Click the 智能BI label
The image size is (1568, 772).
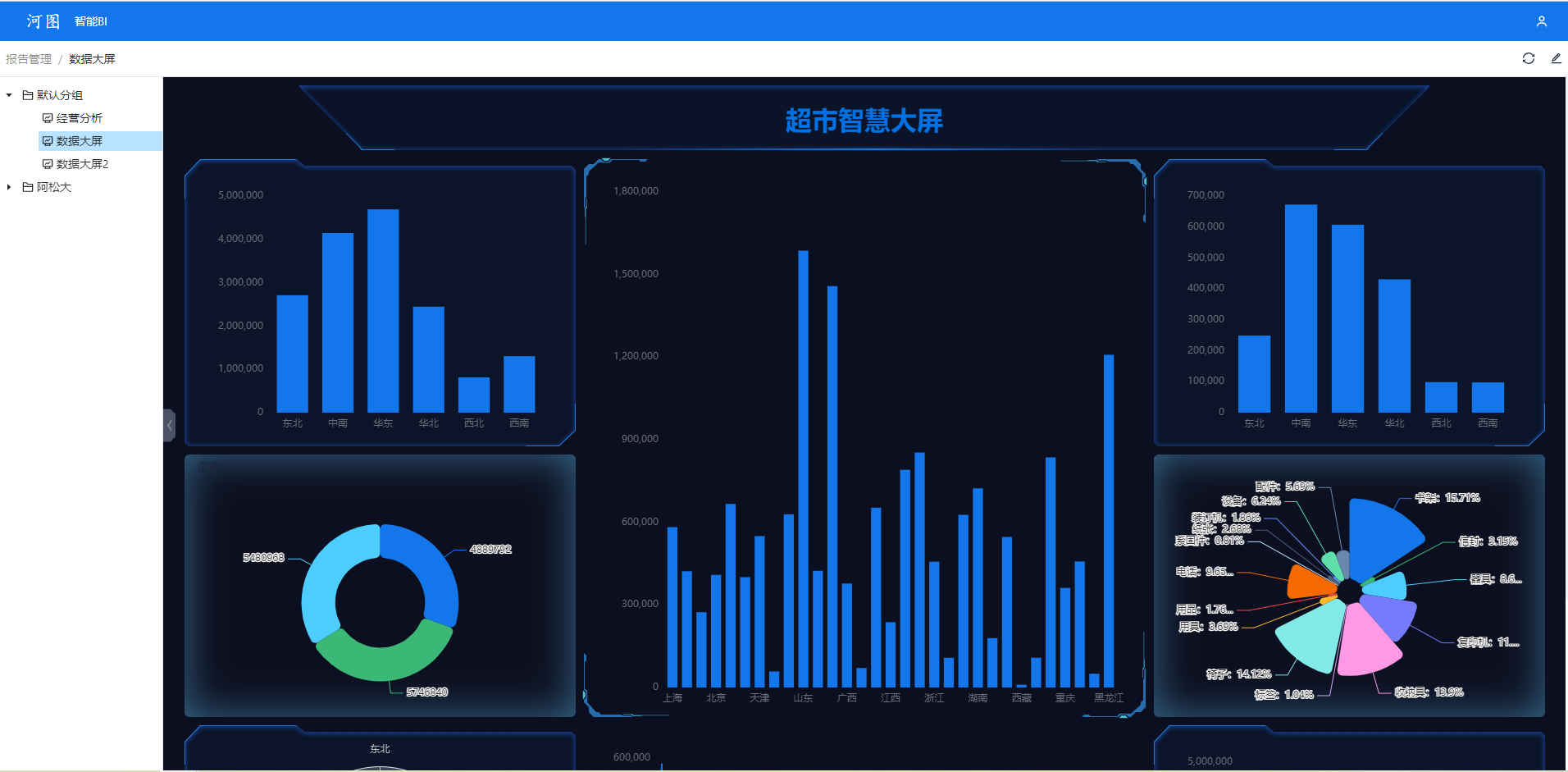click(91, 21)
